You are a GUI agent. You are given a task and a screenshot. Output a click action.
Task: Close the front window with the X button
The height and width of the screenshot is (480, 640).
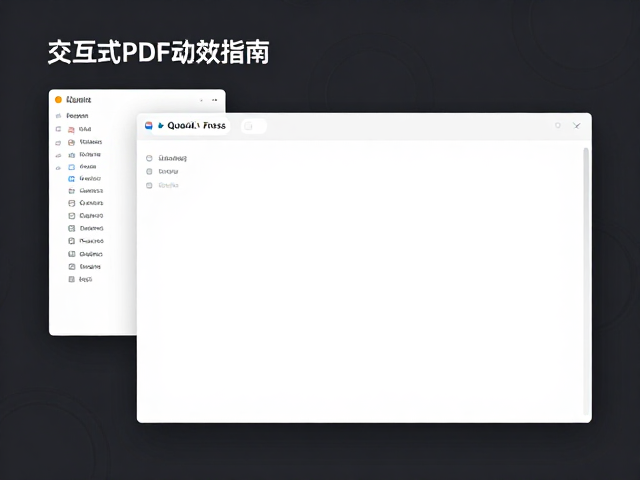576,126
